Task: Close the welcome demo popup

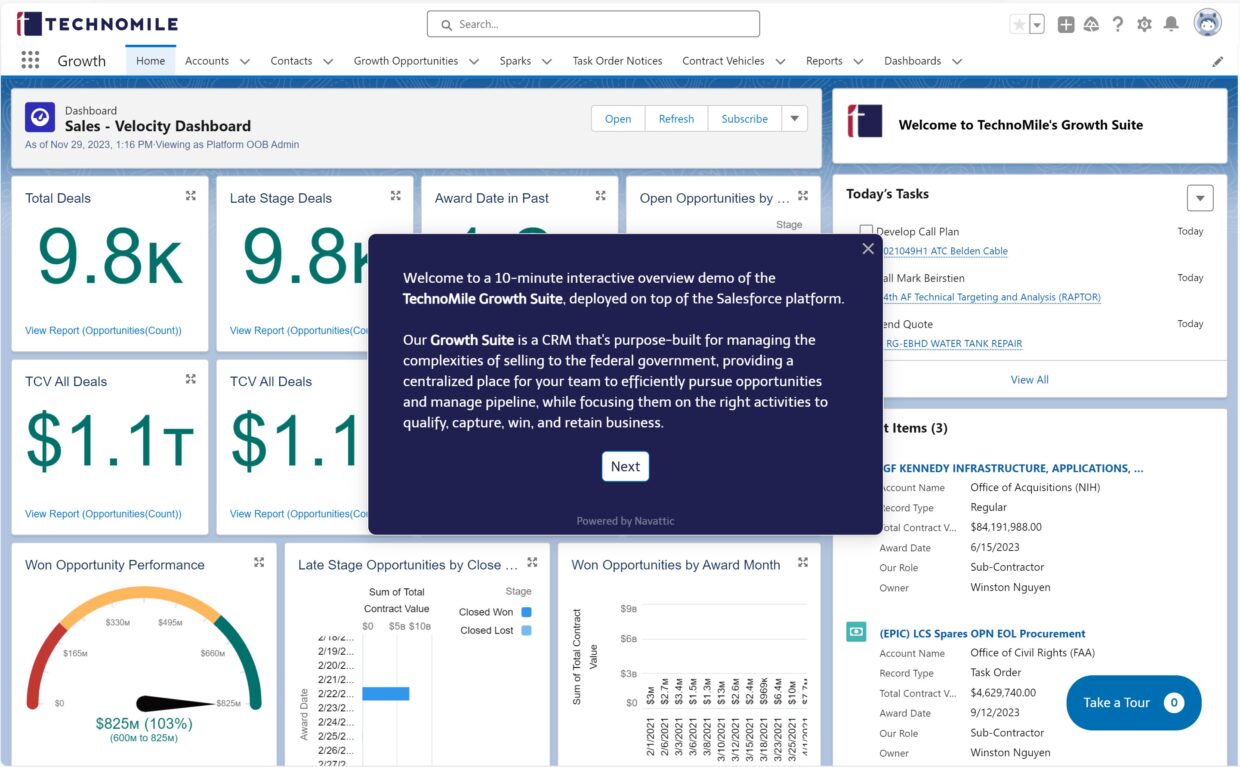Action: (868, 249)
